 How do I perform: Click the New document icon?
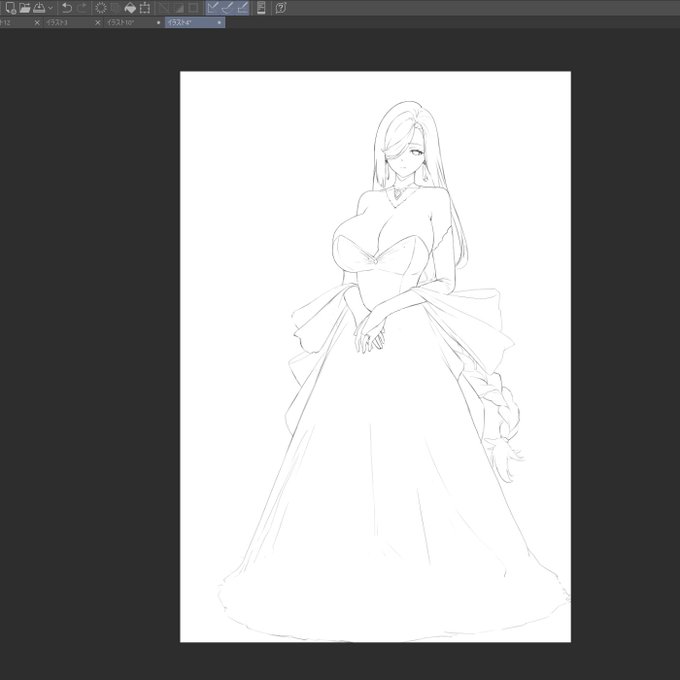pyautogui.click(x=10, y=7)
